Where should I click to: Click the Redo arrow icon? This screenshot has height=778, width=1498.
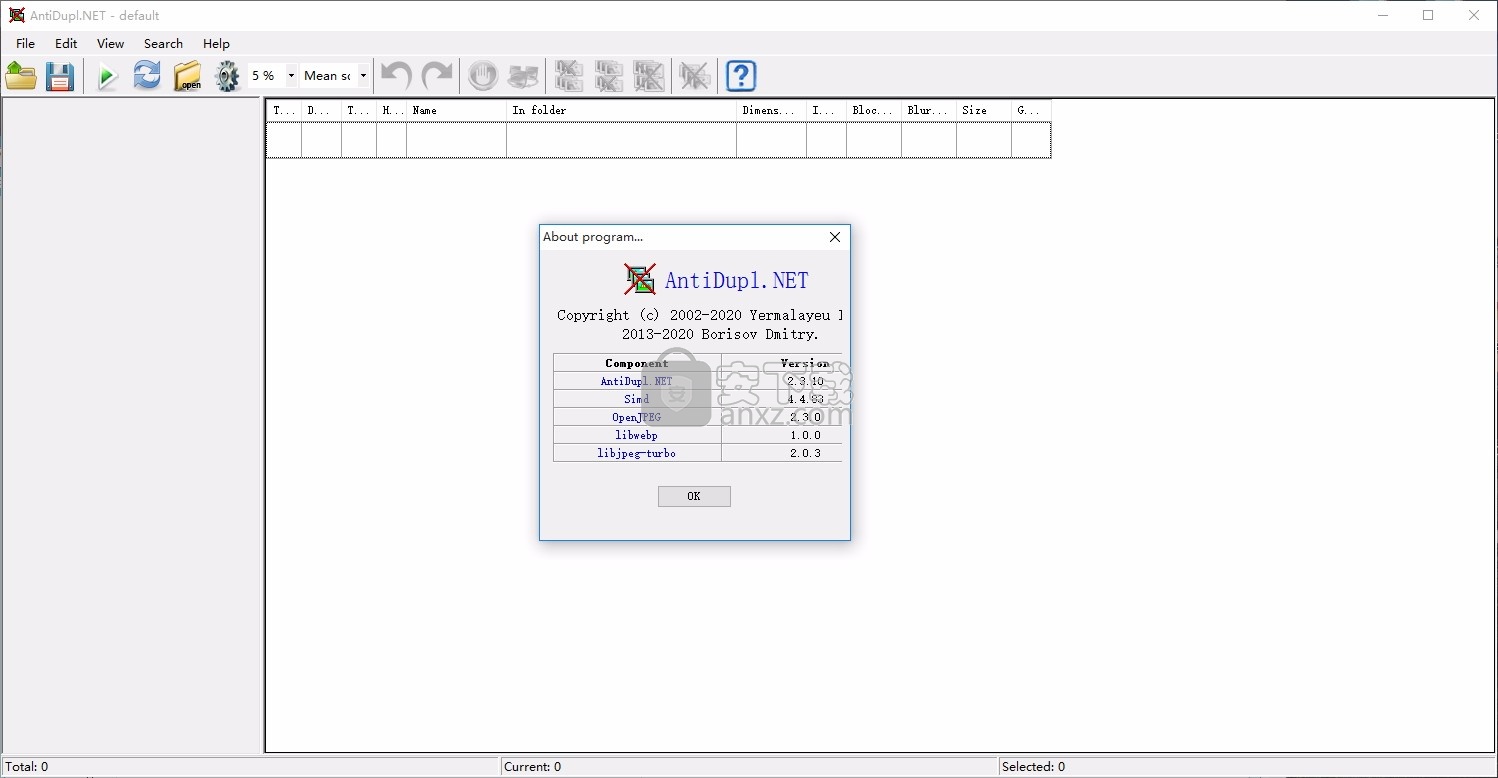click(436, 76)
